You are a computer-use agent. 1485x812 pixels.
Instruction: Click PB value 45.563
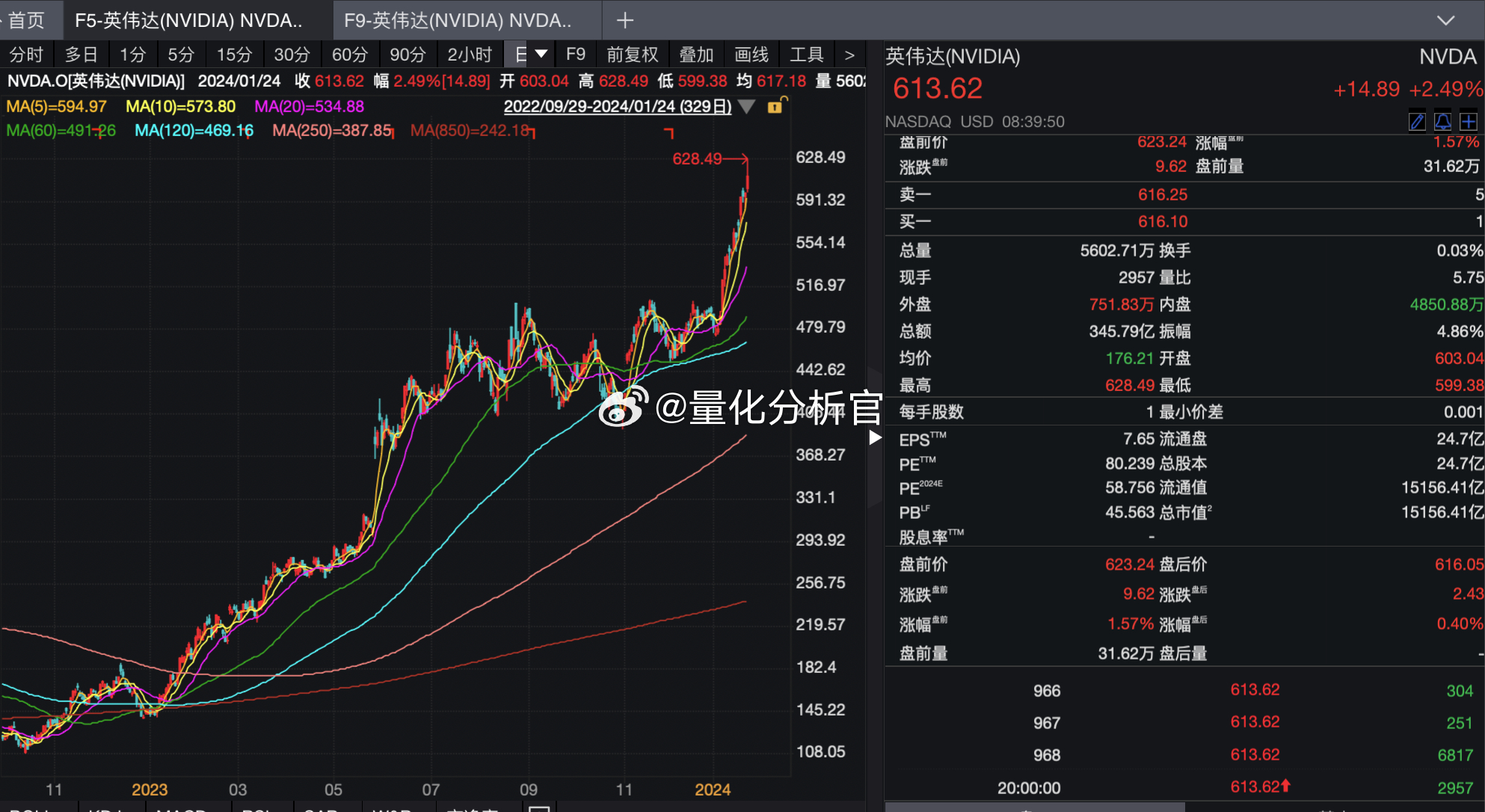(1130, 512)
